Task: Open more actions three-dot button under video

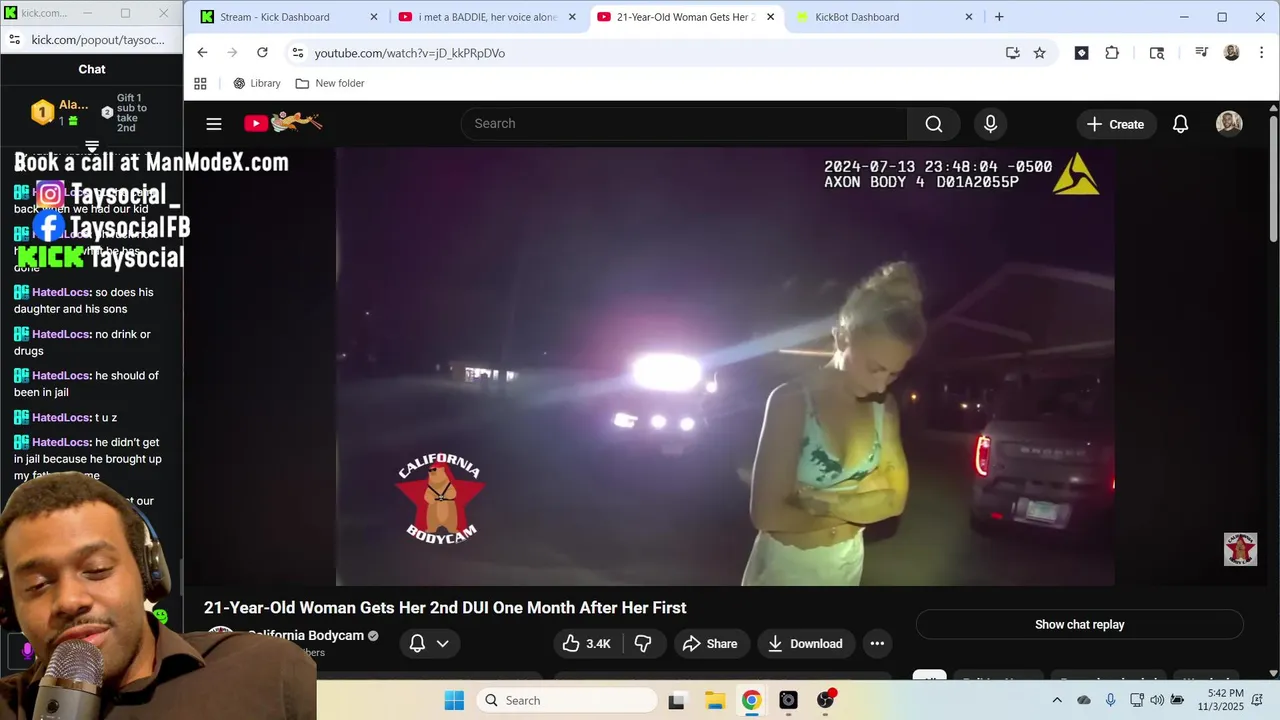Action: pyautogui.click(x=877, y=644)
